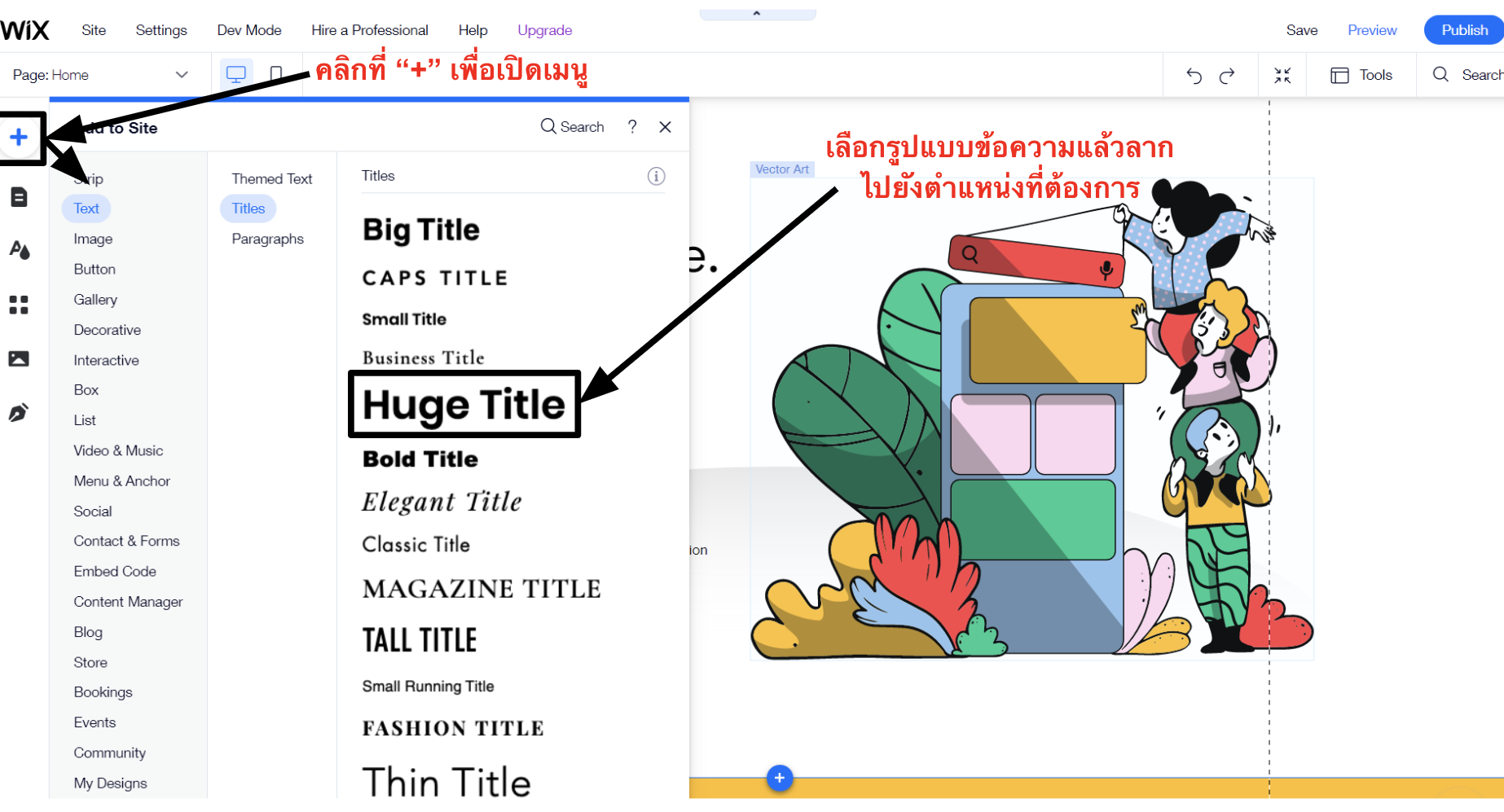Choose the Big Title text style

[x=421, y=230]
